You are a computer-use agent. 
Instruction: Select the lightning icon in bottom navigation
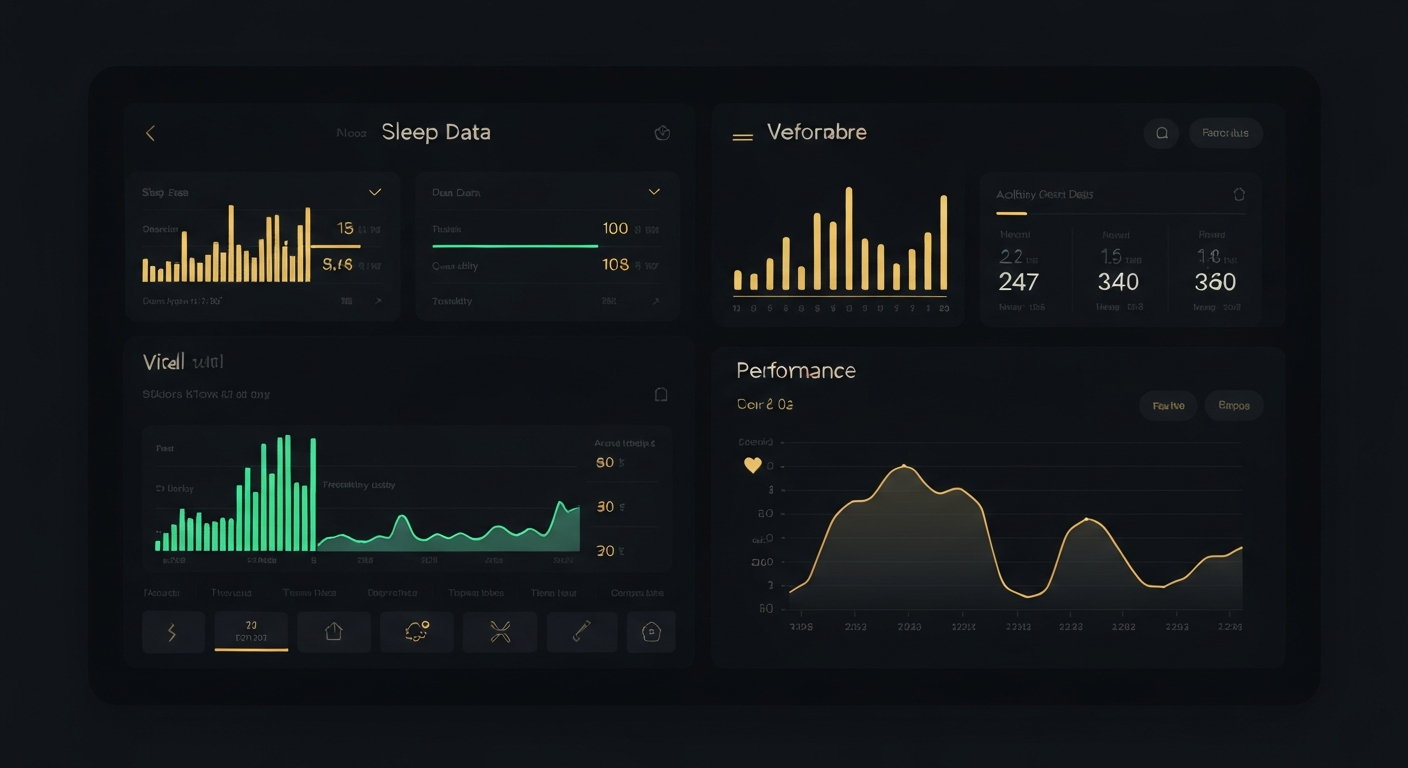pyautogui.click(x=173, y=632)
